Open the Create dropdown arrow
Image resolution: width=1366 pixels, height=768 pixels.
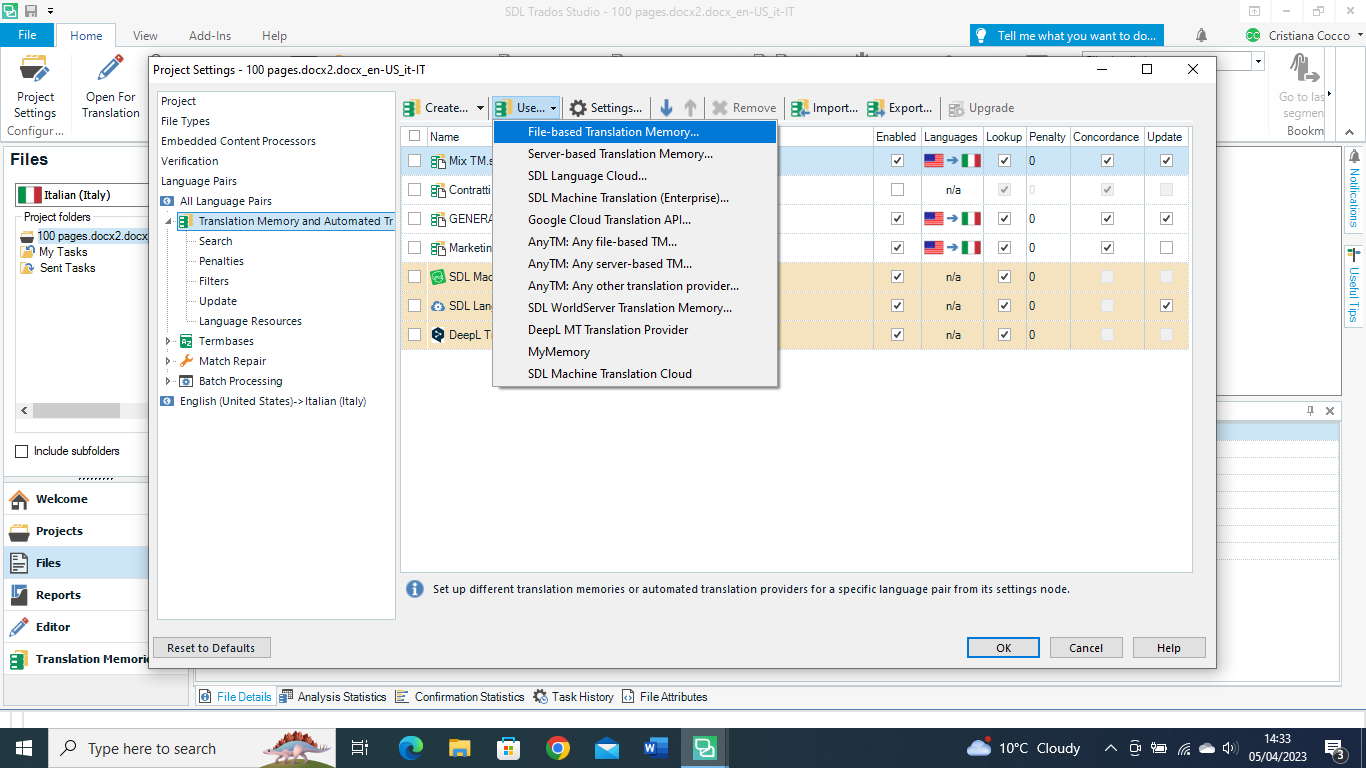(480, 108)
